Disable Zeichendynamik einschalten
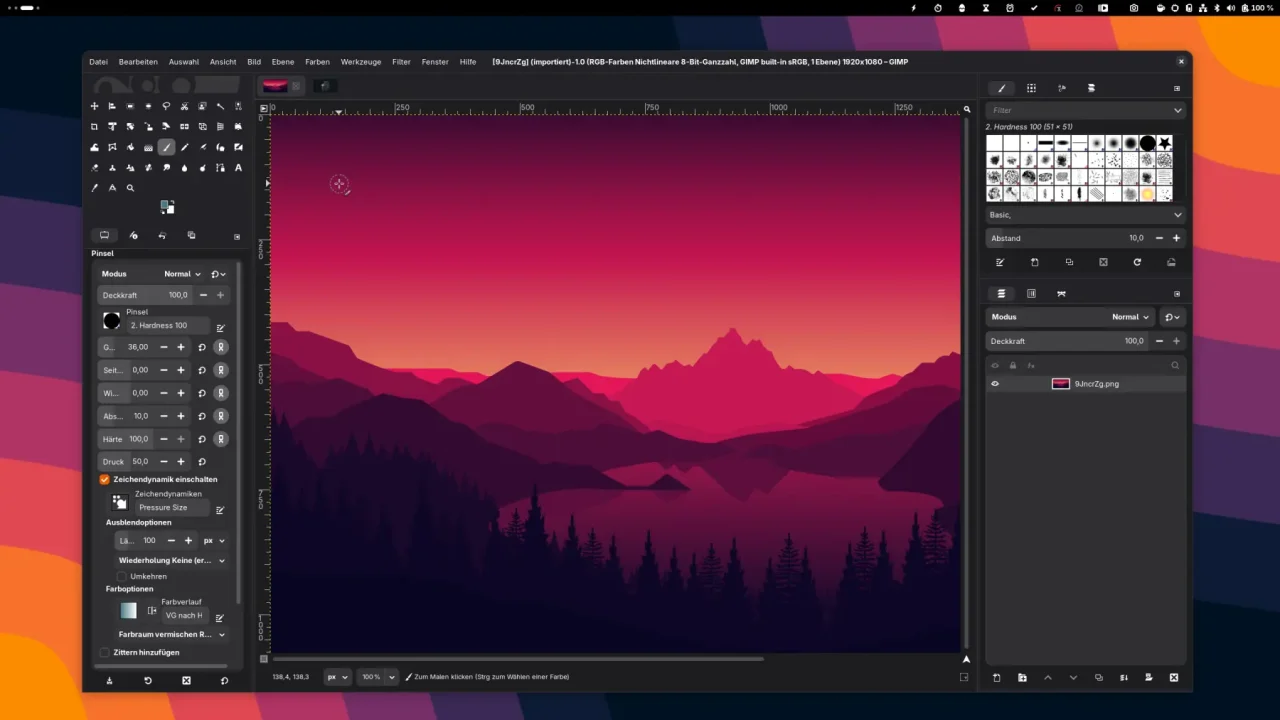Screen dimensions: 1280x720 tap(104, 479)
